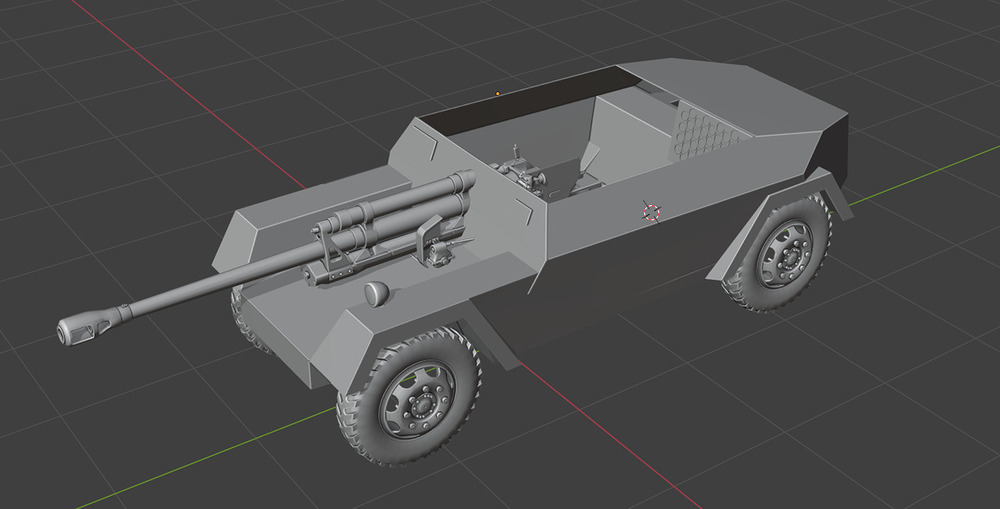Select the front wheel hub
Screen dimensions: 1000x509
click(x=421, y=404)
